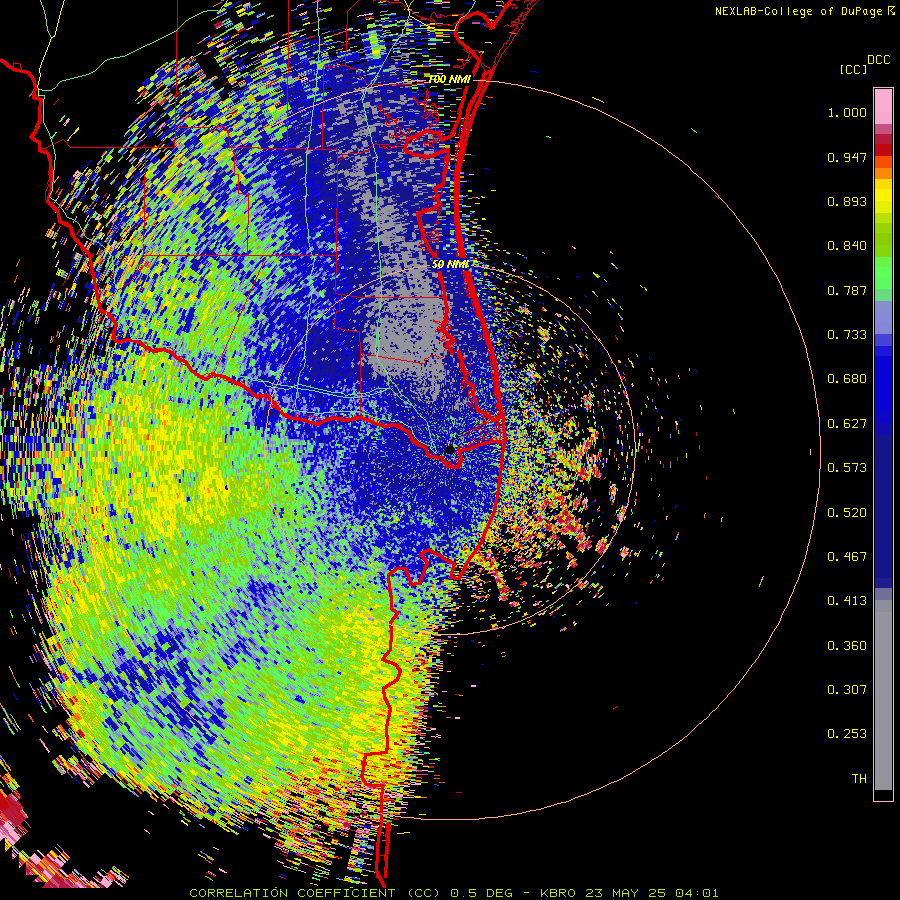This screenshot has height=900, width=900.
Task: Click the 50 NMI range ring label
Action: [451, 265]
